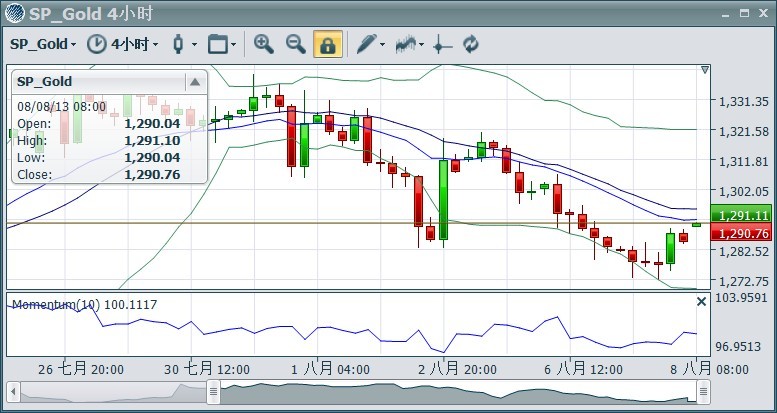The width and height of the screenshot is (777, 413).
Task: Minimize the SP_Gold chart window
Action: coord(726,14)
